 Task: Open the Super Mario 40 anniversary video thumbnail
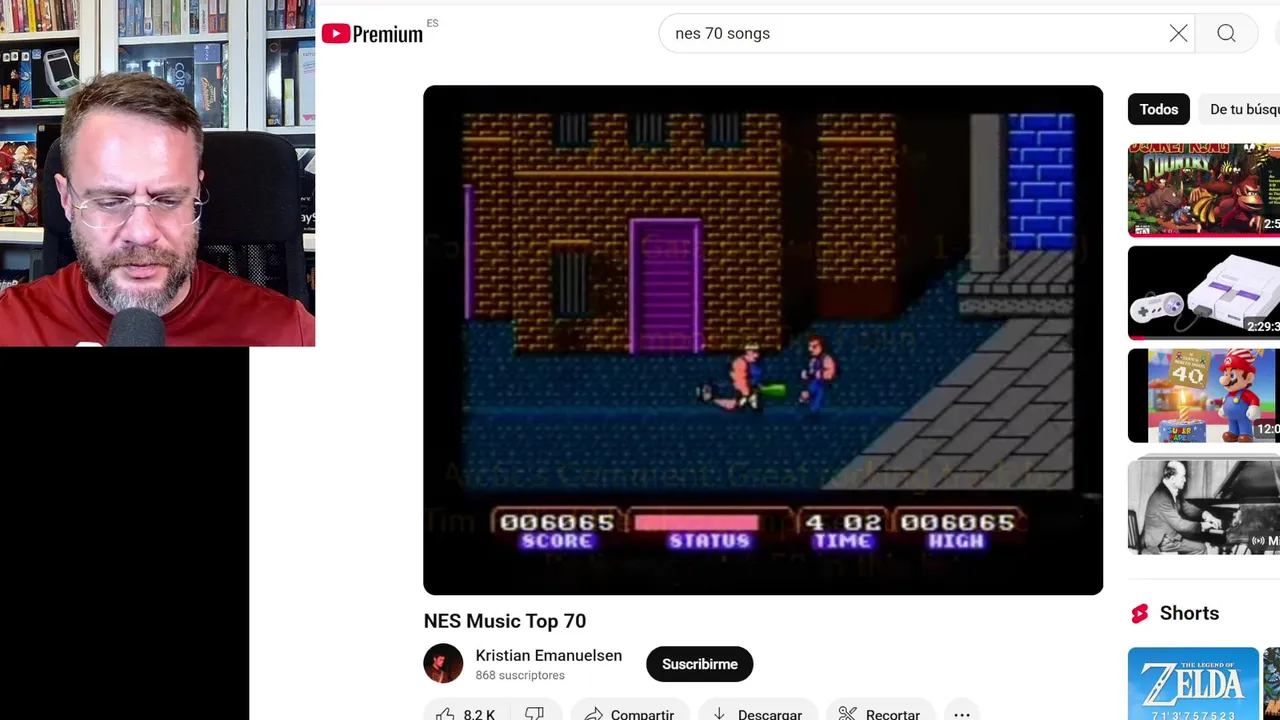1204,396
